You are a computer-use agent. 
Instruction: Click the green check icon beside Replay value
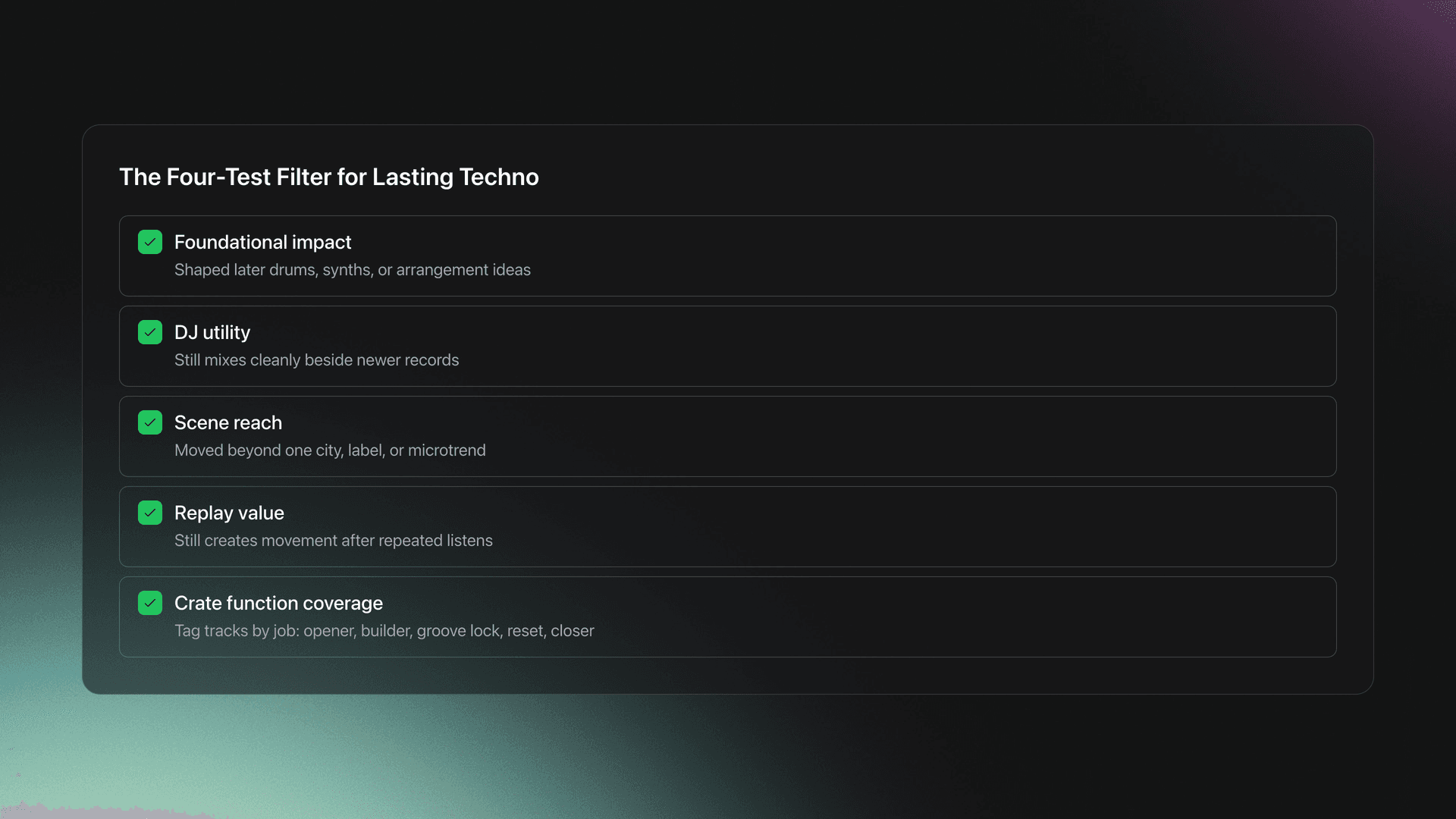tap(149, 513)
